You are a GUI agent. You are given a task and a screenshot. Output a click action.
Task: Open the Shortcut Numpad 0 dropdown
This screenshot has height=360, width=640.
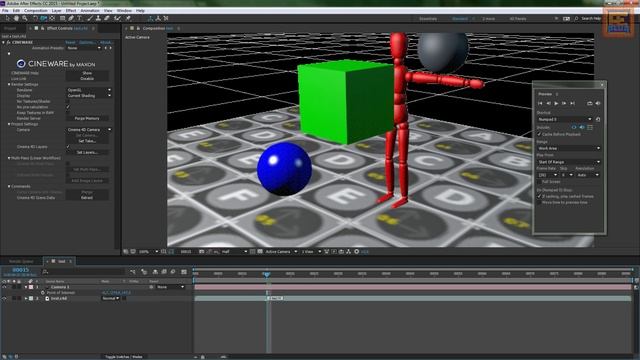(x=565, y=119)
